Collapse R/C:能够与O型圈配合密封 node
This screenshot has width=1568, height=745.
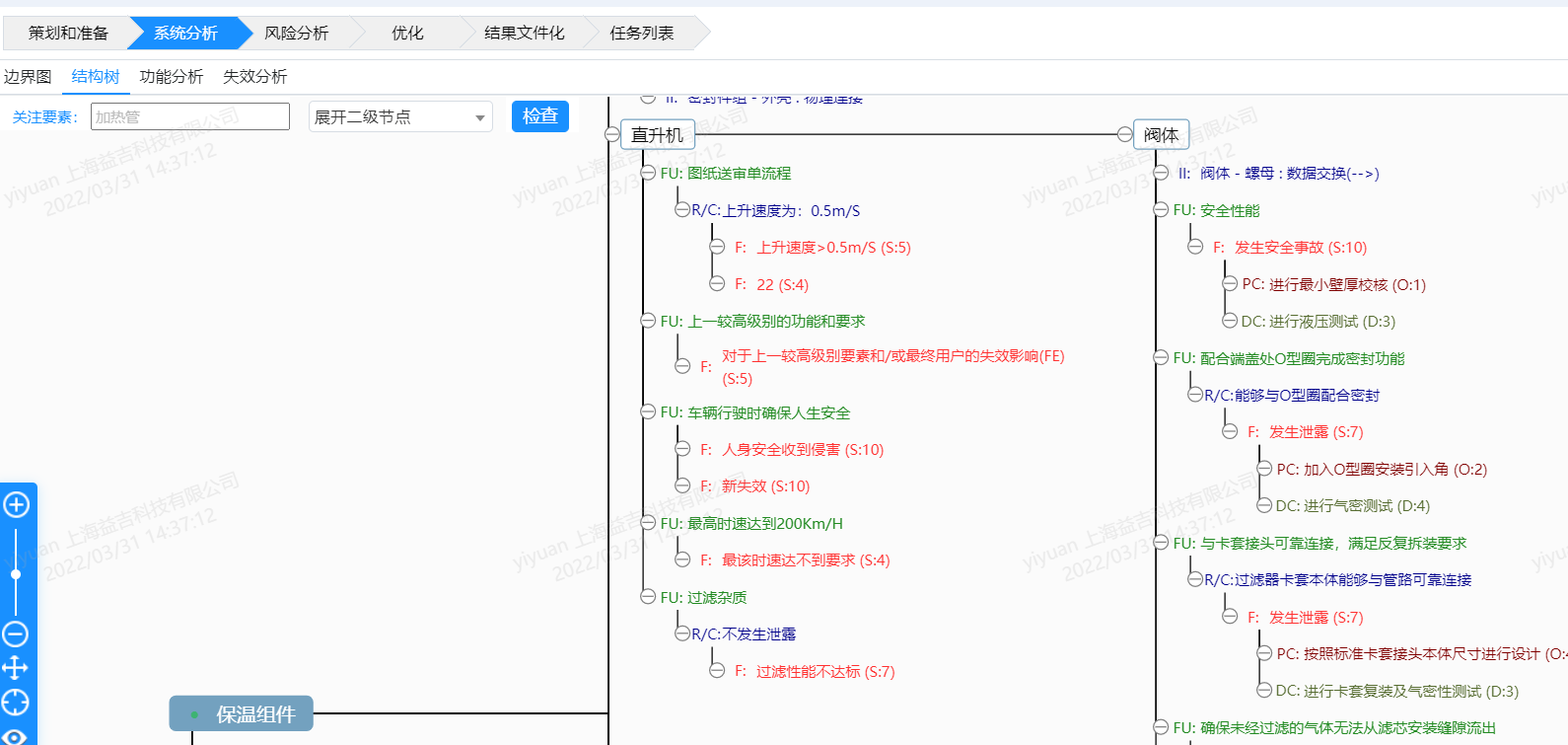tap(1195, 395)
